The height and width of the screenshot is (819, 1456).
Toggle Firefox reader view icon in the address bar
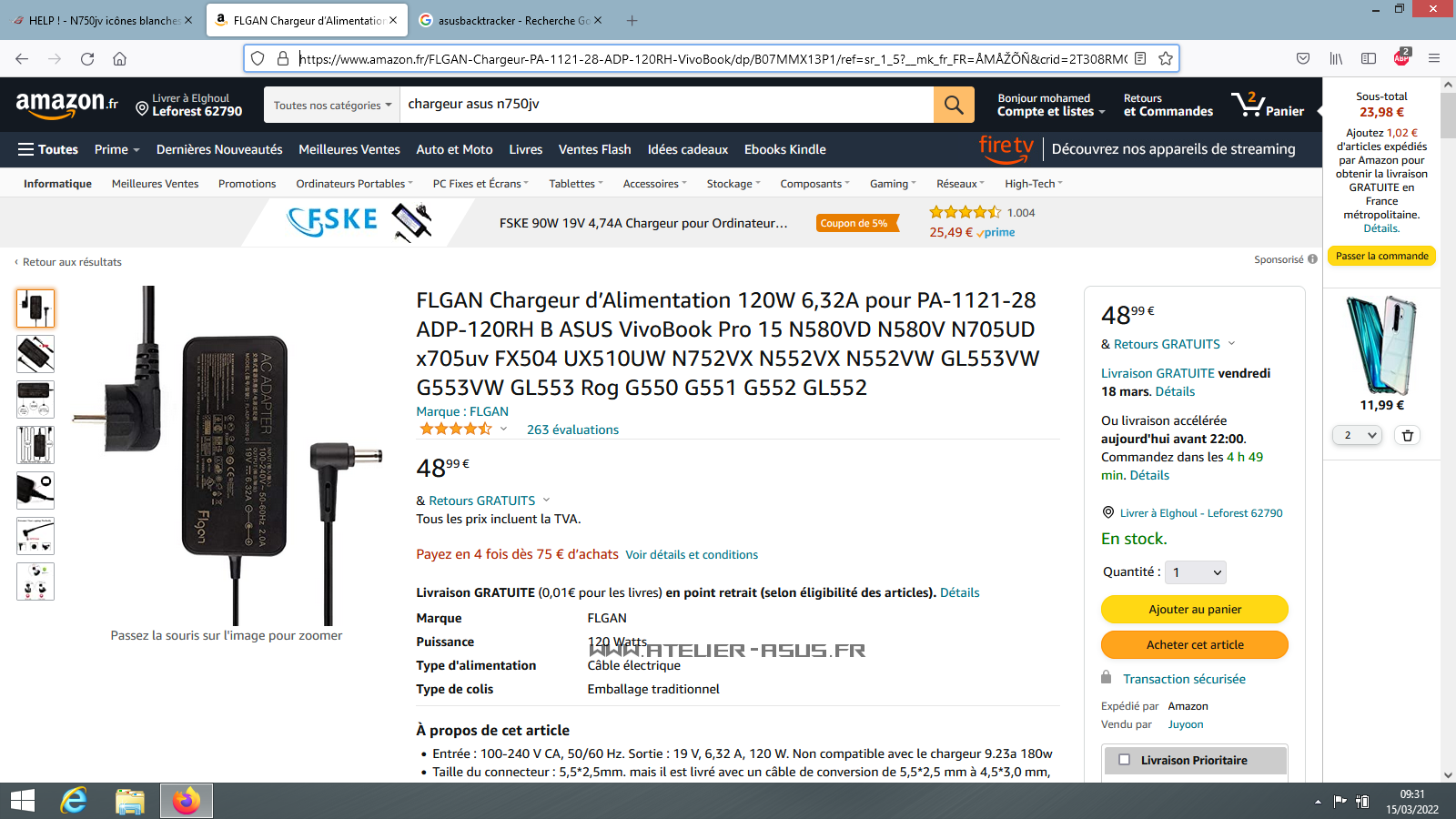[x=1140, y=58]
